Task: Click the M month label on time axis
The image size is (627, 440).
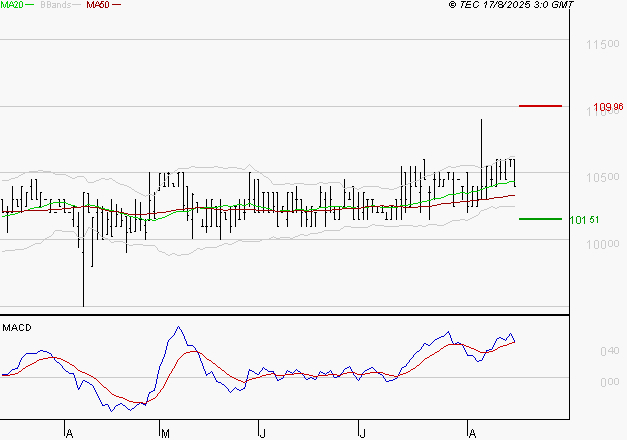Action: (x=165, y=432)
